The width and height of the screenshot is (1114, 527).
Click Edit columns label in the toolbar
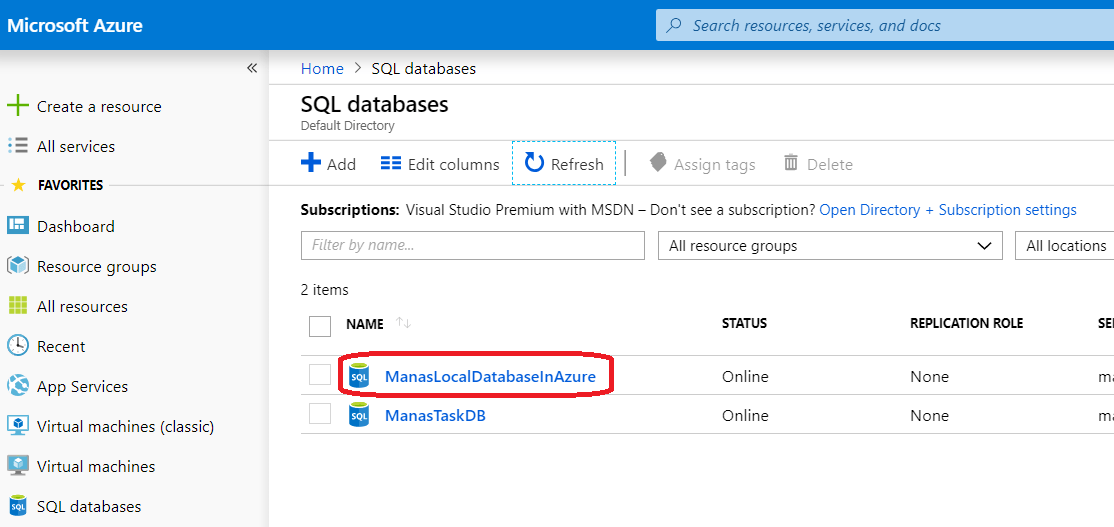pyautogui.click(x=454, y=164)
